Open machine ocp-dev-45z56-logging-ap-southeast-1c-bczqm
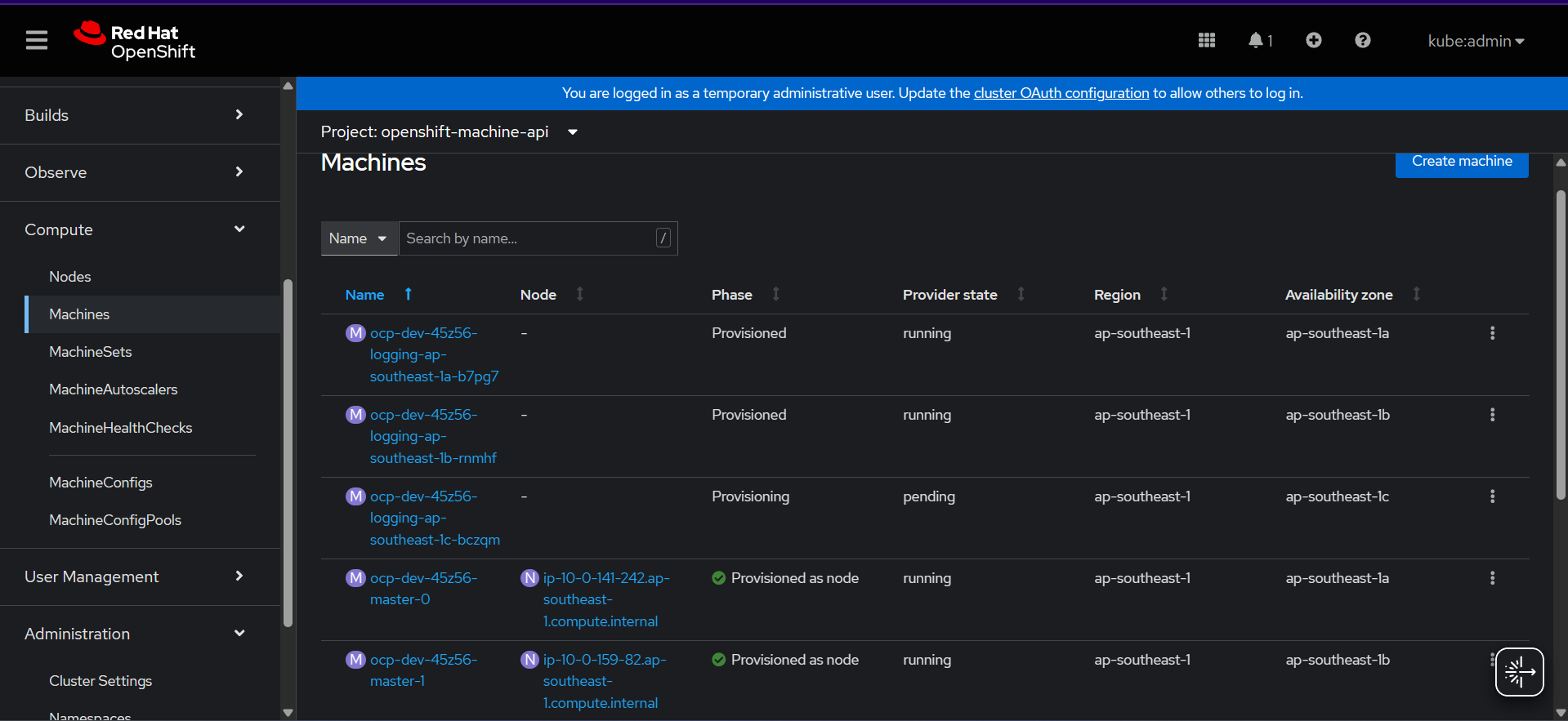Image resolution: width=1568 pixels, height=721 pixels. pyautogui.click(x=435, y=518)
